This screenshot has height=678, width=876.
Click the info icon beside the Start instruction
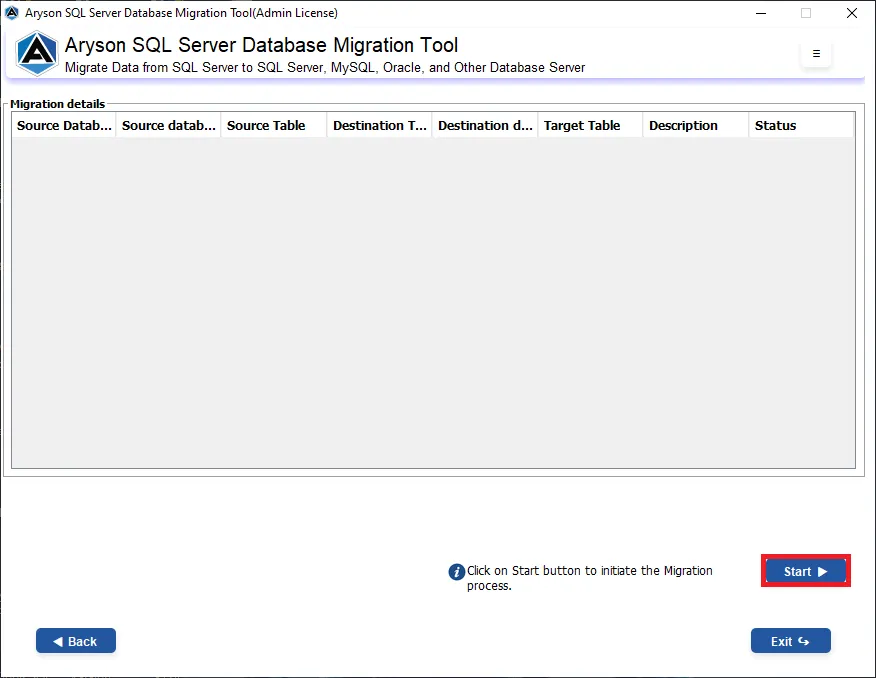point(457,571)
